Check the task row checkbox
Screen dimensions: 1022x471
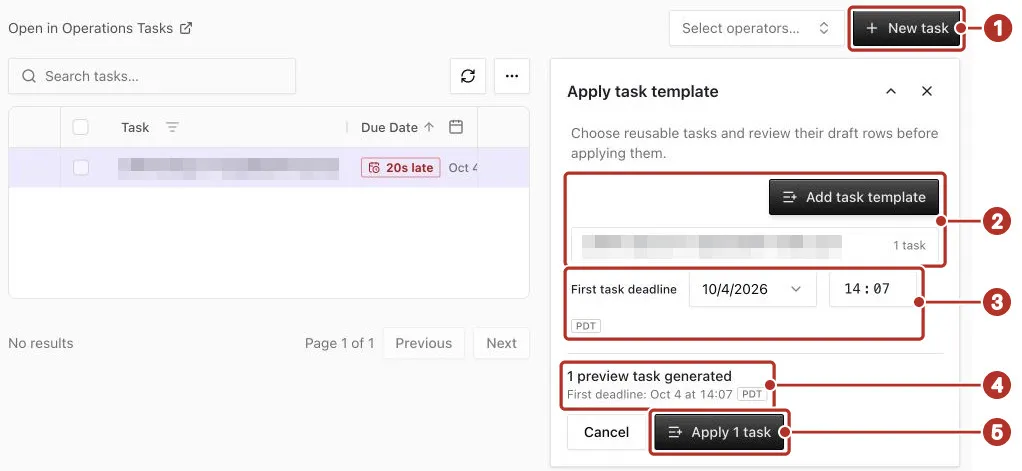pyautogui.click(x=81, y=167)
